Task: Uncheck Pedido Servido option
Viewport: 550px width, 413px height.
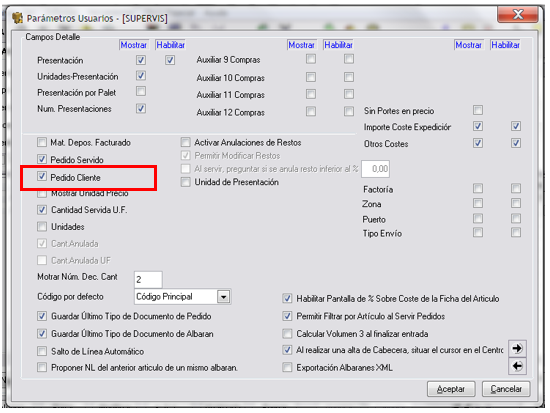Action: [42, 159]
